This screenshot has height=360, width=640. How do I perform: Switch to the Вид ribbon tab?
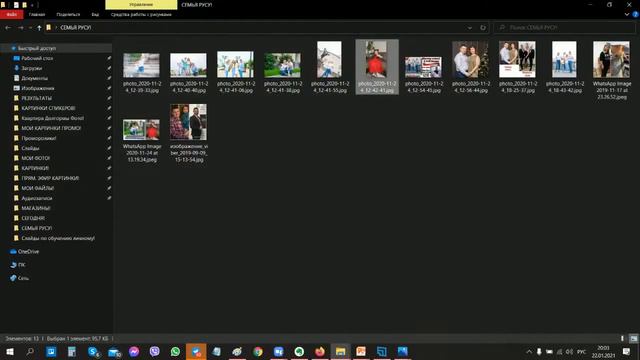[95, 15]
